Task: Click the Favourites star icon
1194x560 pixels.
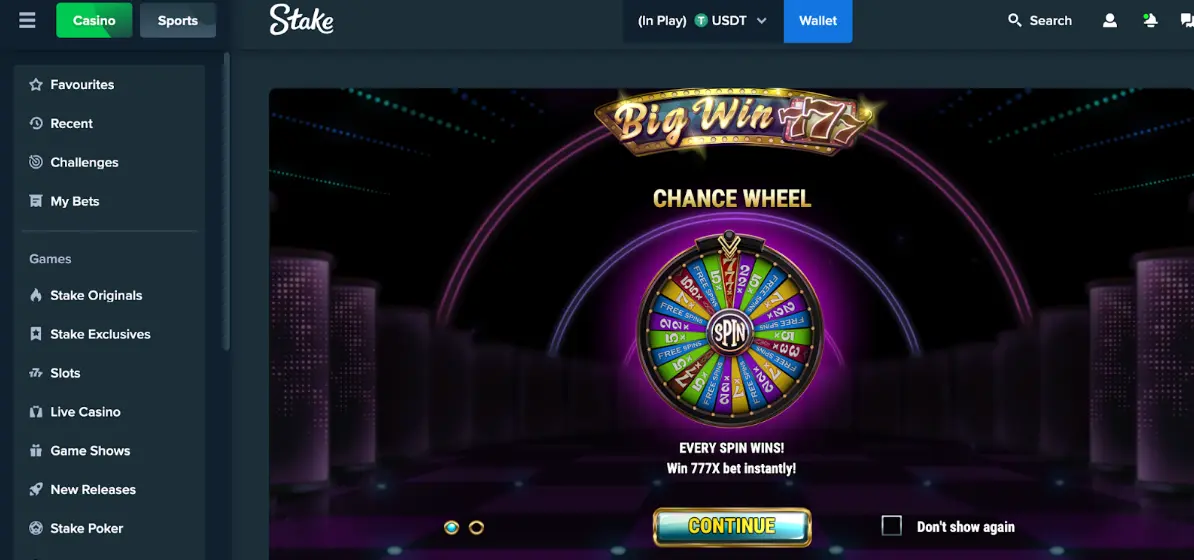Action: 36,85
